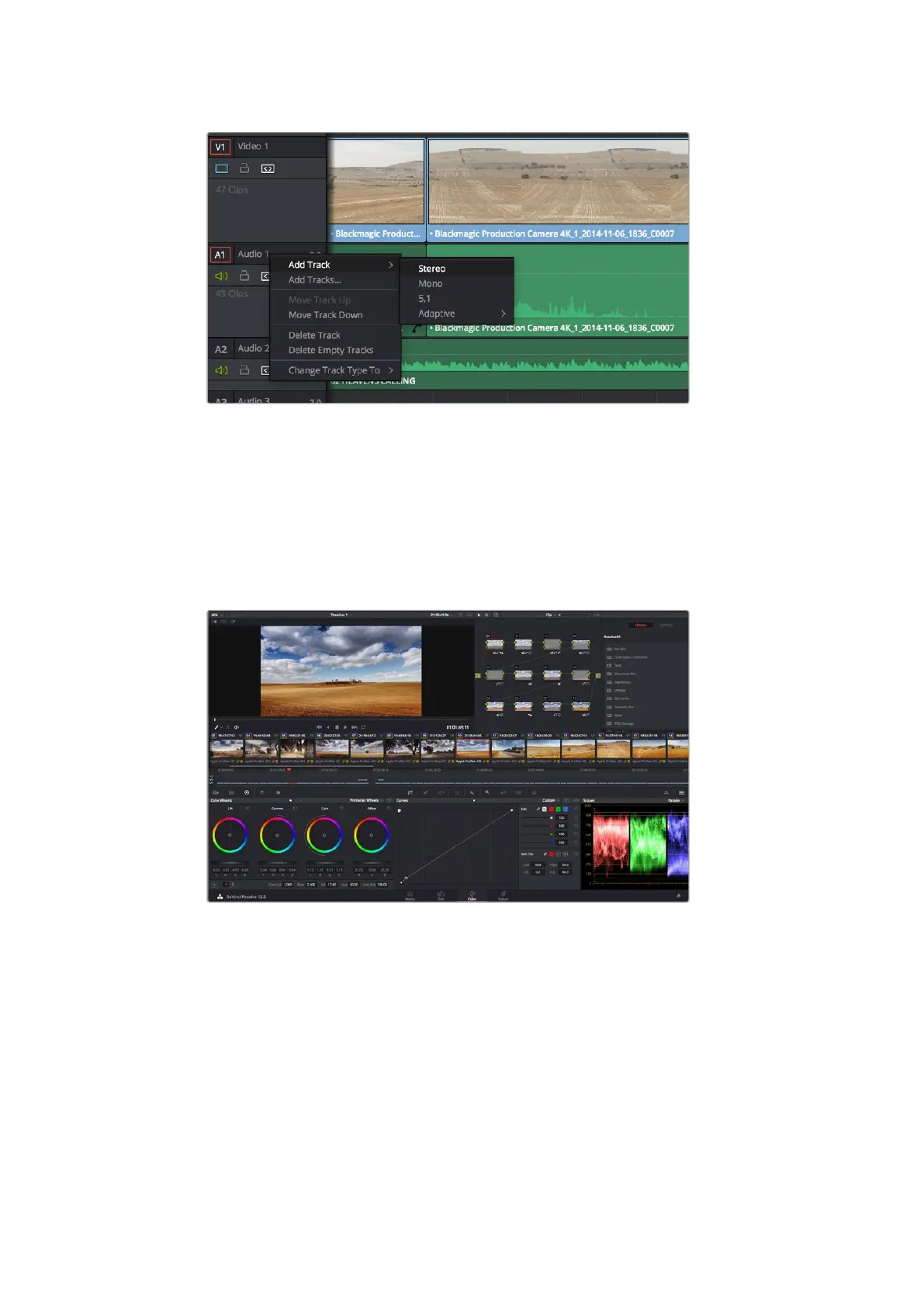Switch to the Deliver page

pos(503,896)
